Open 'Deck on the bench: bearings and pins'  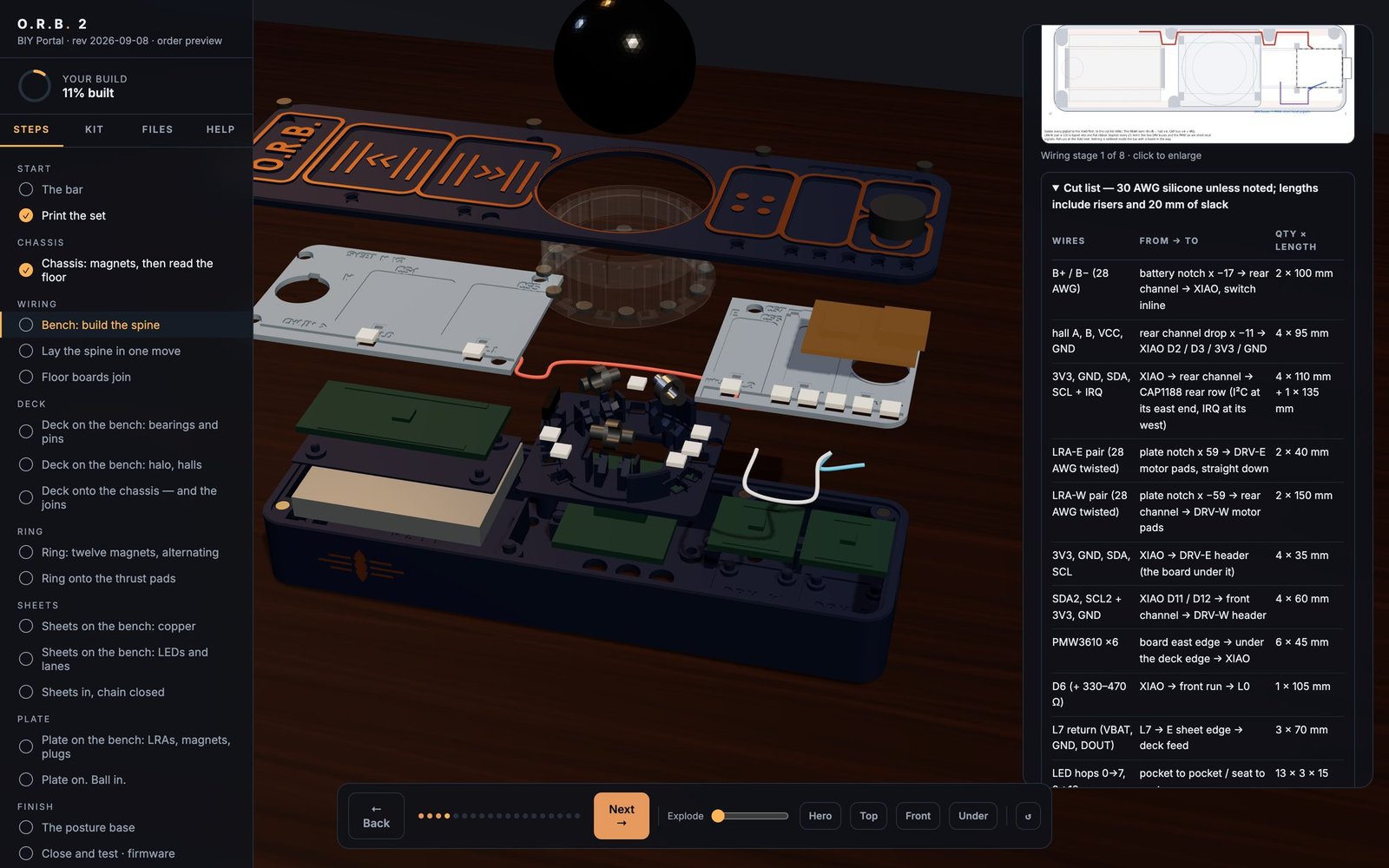(127, 431)
